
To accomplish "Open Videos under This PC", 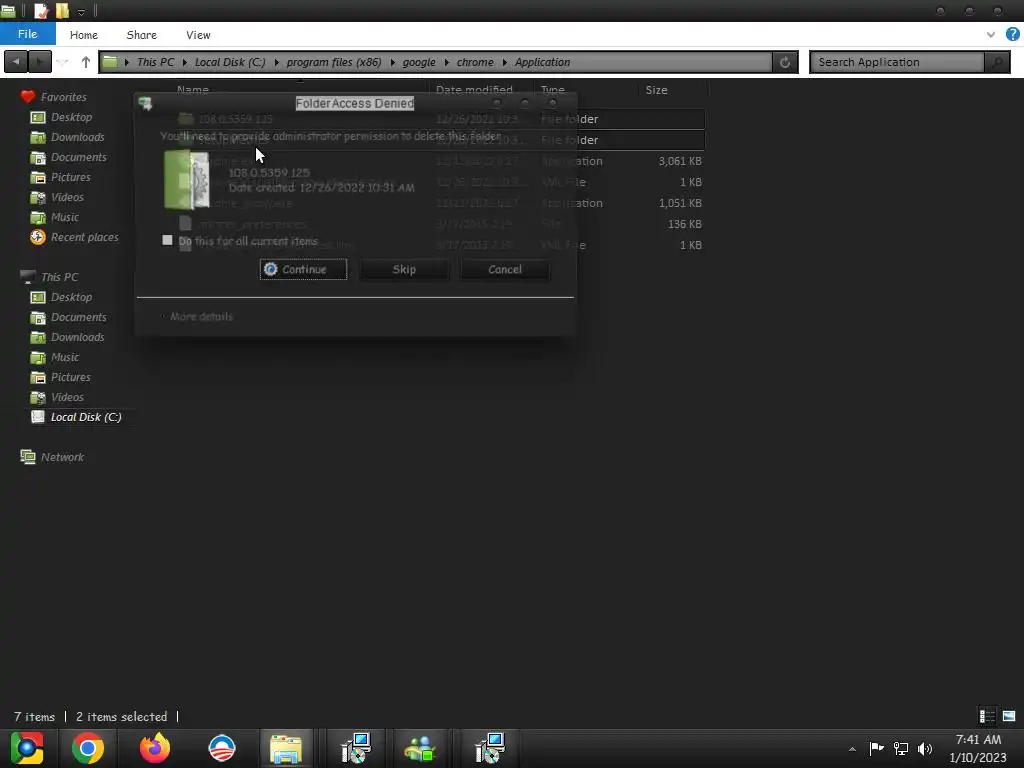I will point(57,397).
